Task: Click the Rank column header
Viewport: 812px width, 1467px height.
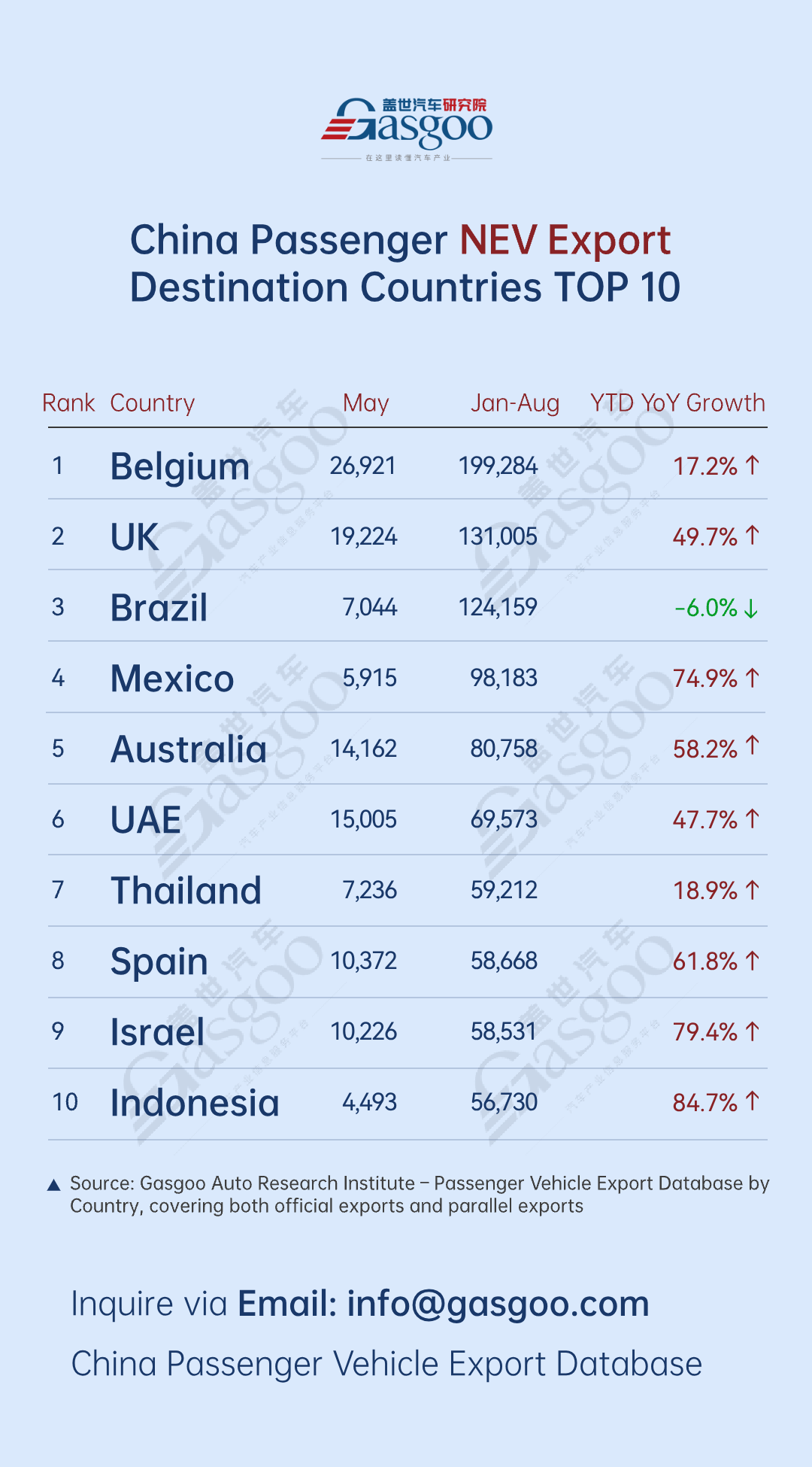Action: point(68,403)
